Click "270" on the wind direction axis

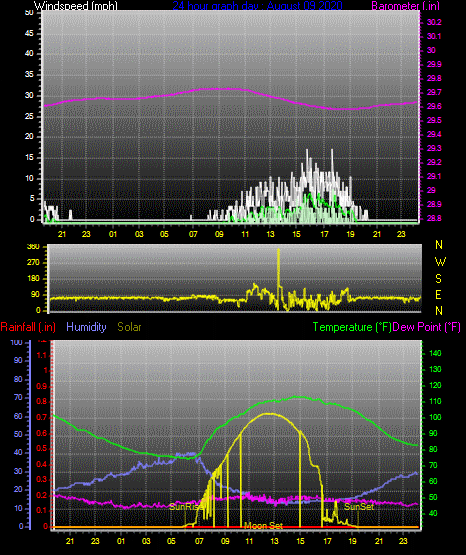[x=33, y=263]
